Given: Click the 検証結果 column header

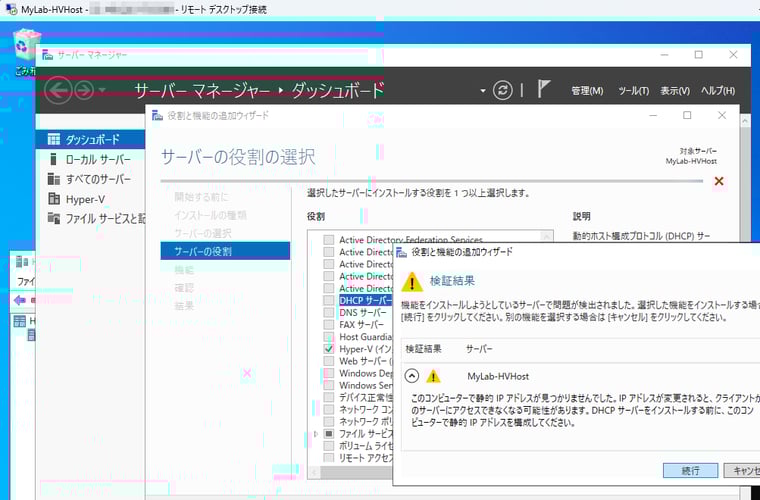Looking at the screenshot, I should click(423, 349).
